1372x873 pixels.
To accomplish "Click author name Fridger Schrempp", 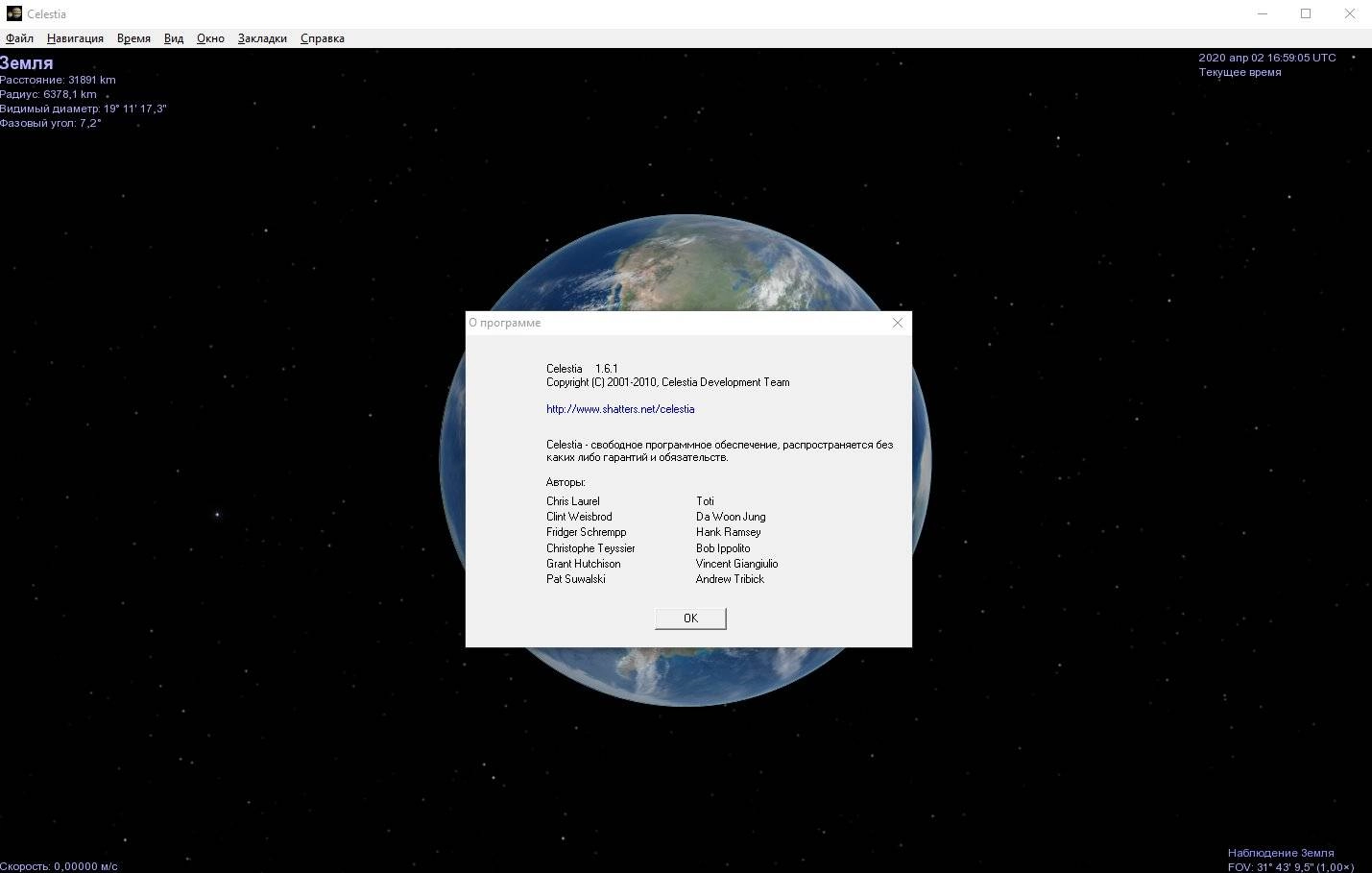I will pos(587,532).
